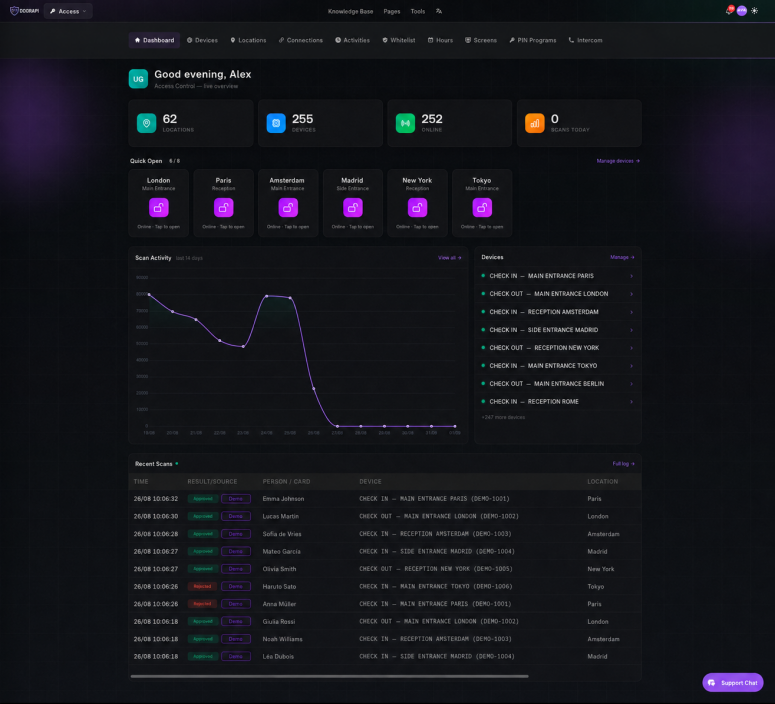Switch to the Locations tab
775x704 pixels.
click(x=248, y=40)
